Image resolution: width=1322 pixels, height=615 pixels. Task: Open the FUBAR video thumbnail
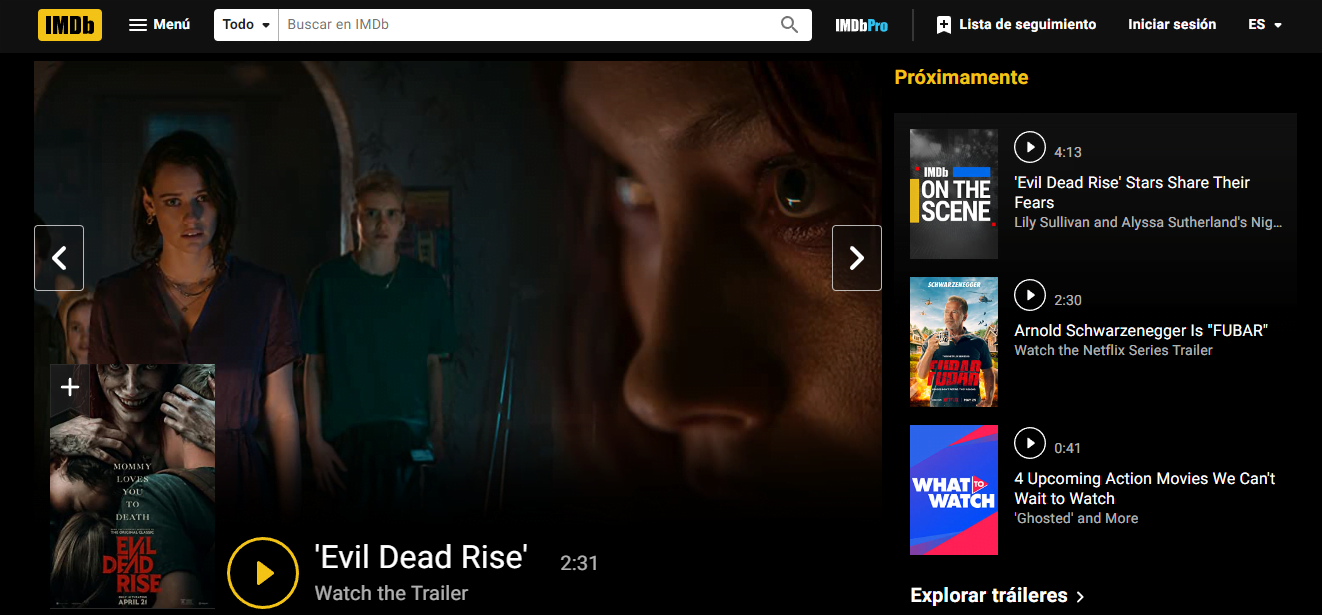click(953, 342)
